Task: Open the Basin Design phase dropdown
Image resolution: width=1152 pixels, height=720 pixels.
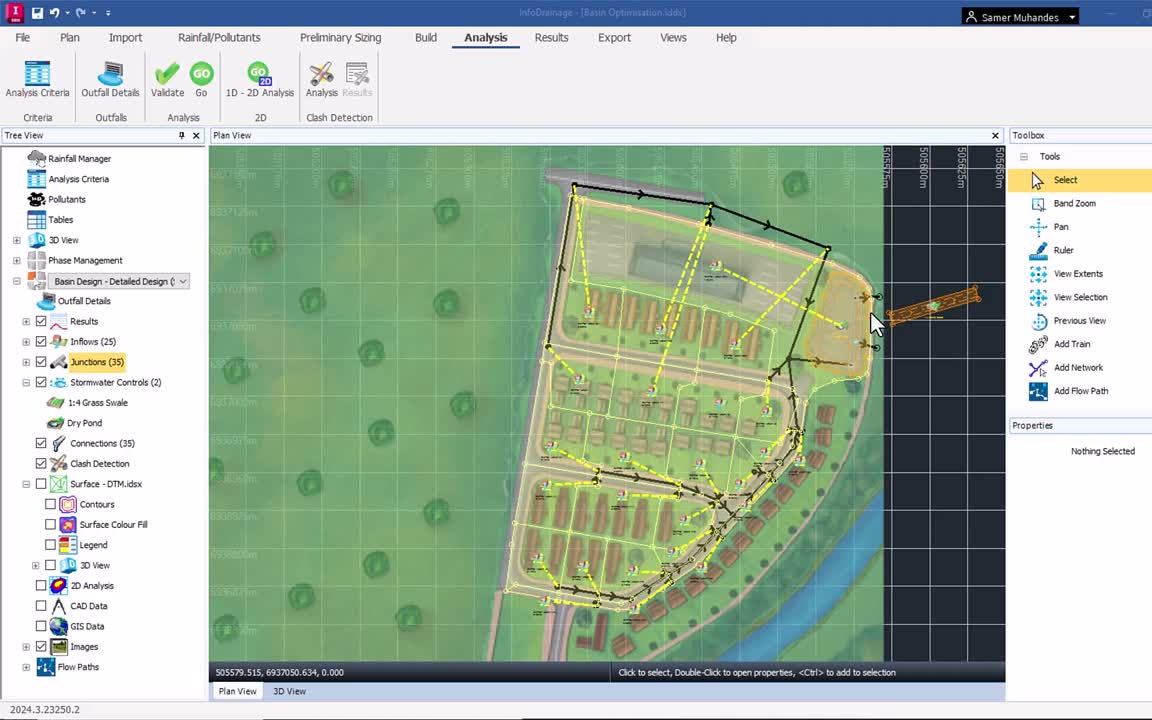Action: point(183,282)
